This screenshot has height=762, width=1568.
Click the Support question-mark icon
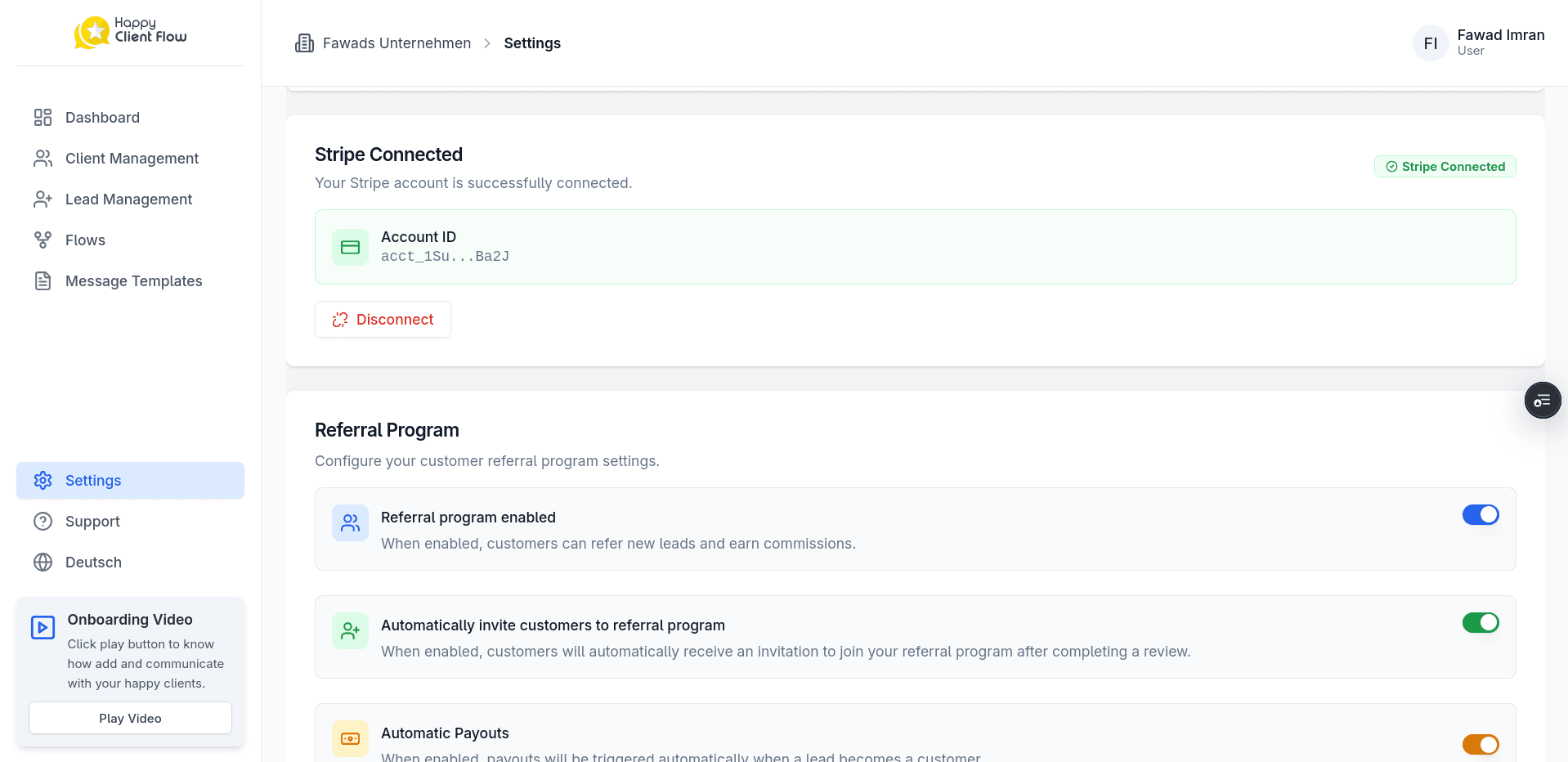point(43,521)
